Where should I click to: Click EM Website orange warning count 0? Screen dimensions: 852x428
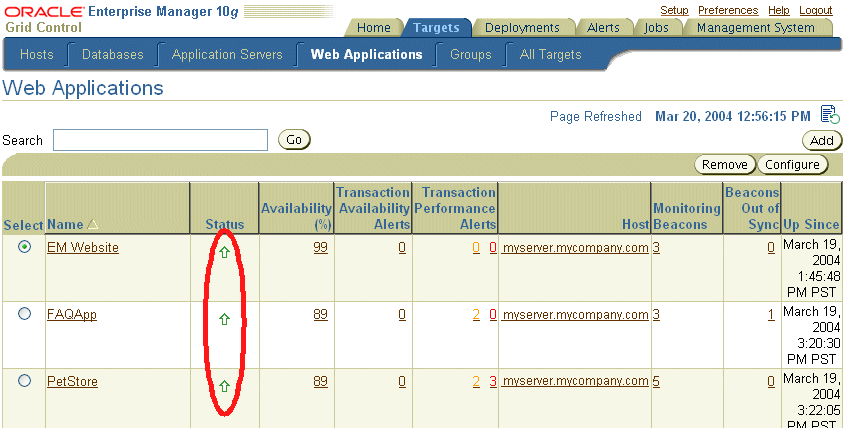(x=476, y=247)
